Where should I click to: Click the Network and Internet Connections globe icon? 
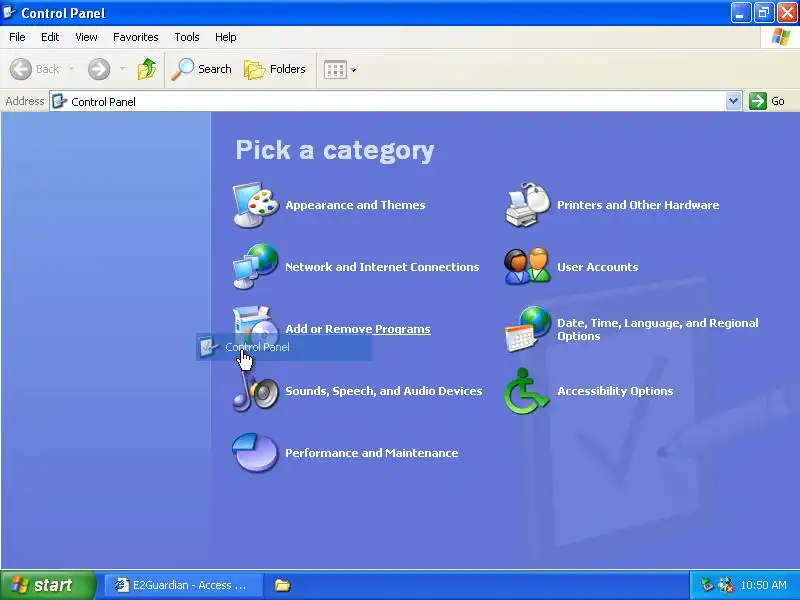point(256,266)
